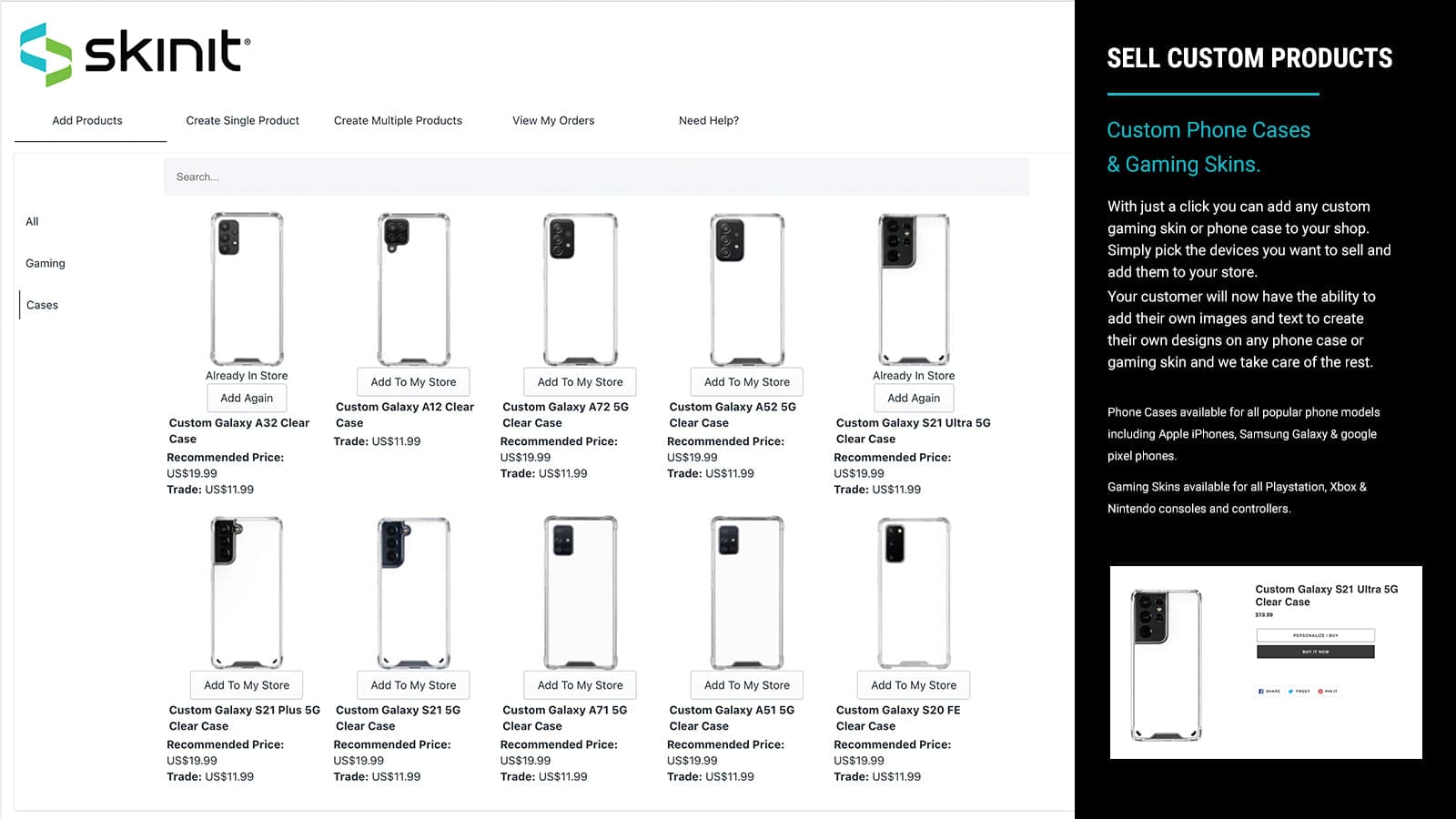Image resolution: width=1456 pixels, height=819 pixels.
Task: Open the Create Multiple Products tab
Action: (398, 120)
